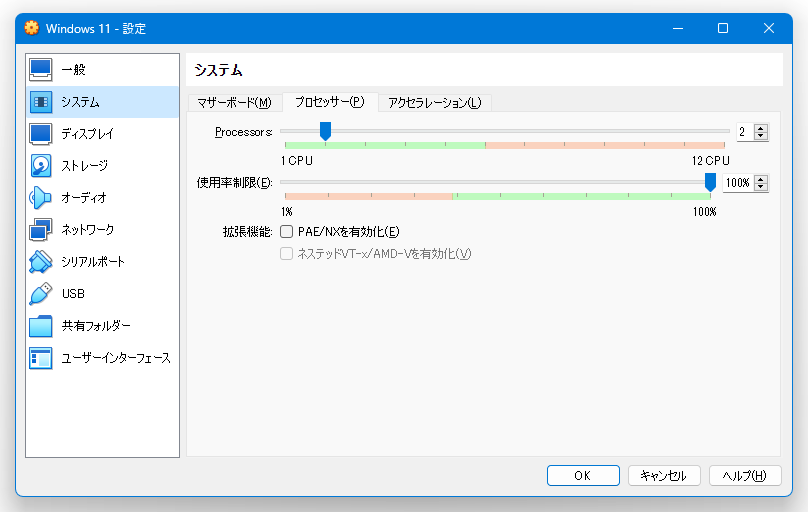The height and width of the screenshot is (512, 808).
Task: Select the システム chip icon in sidebar
Action: tap(41, 102)
